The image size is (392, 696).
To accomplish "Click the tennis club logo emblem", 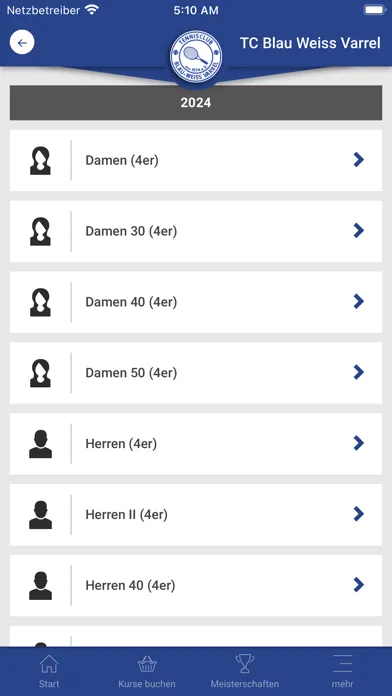I will 196,57.
